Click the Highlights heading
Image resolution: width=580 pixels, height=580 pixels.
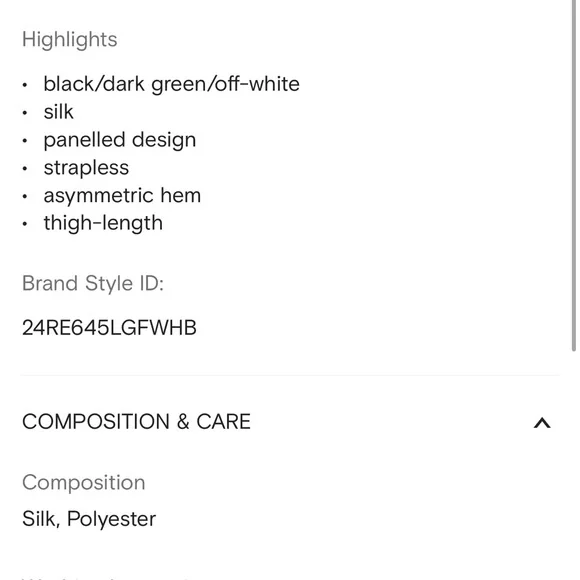pos(70,40)
